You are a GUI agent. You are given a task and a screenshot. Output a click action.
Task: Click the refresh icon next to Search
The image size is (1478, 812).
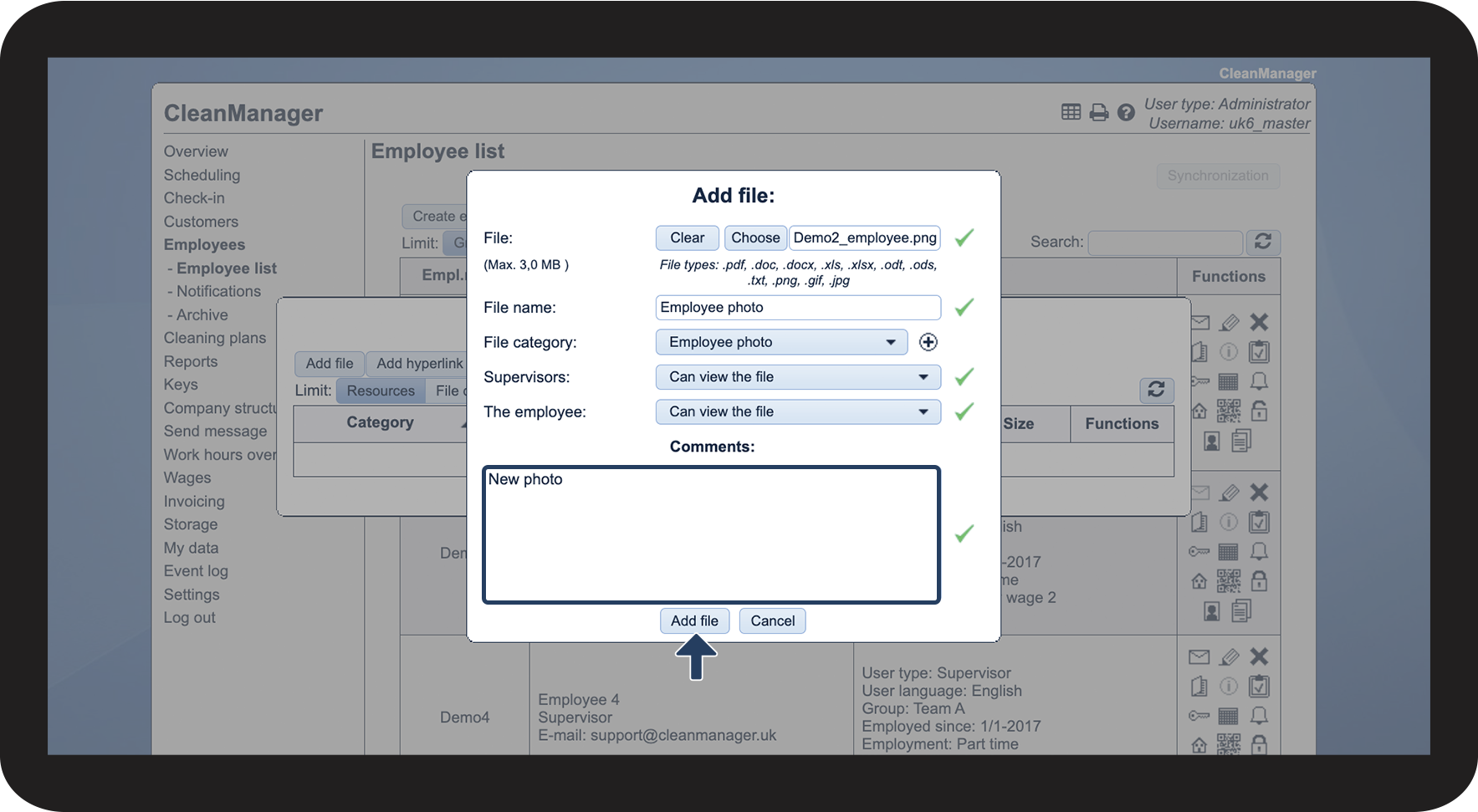pos(1262,242)
